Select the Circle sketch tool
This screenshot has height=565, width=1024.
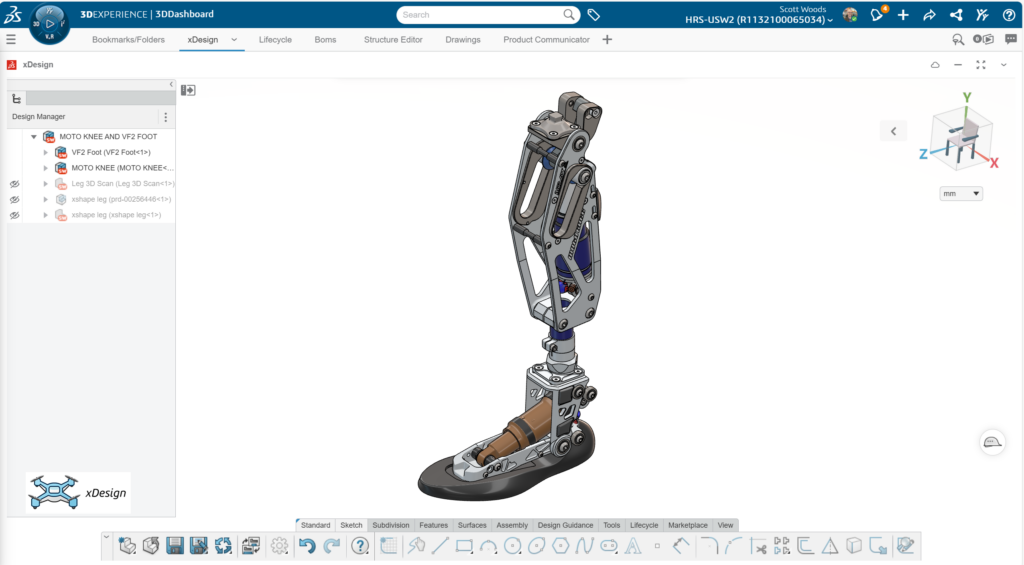[513, 545]
